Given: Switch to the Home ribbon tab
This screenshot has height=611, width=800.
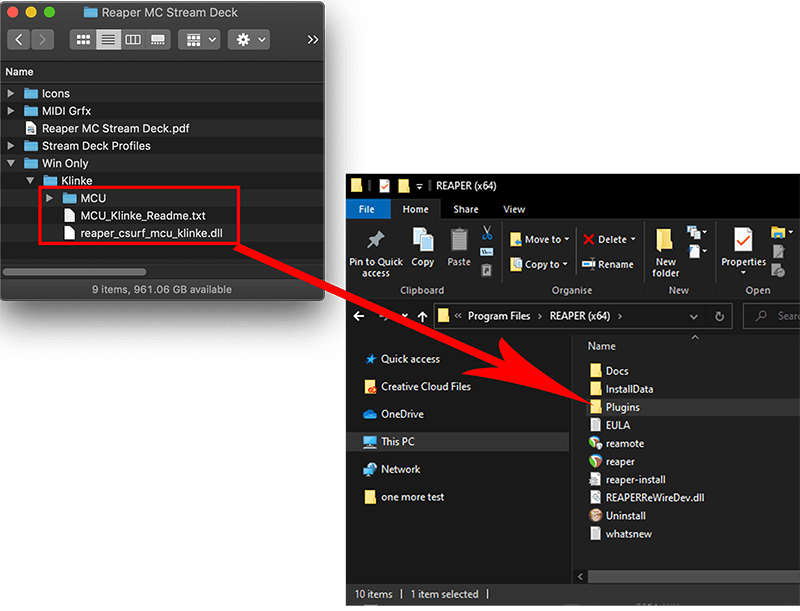Looking at the screenshot, I should tap(415, 209).
